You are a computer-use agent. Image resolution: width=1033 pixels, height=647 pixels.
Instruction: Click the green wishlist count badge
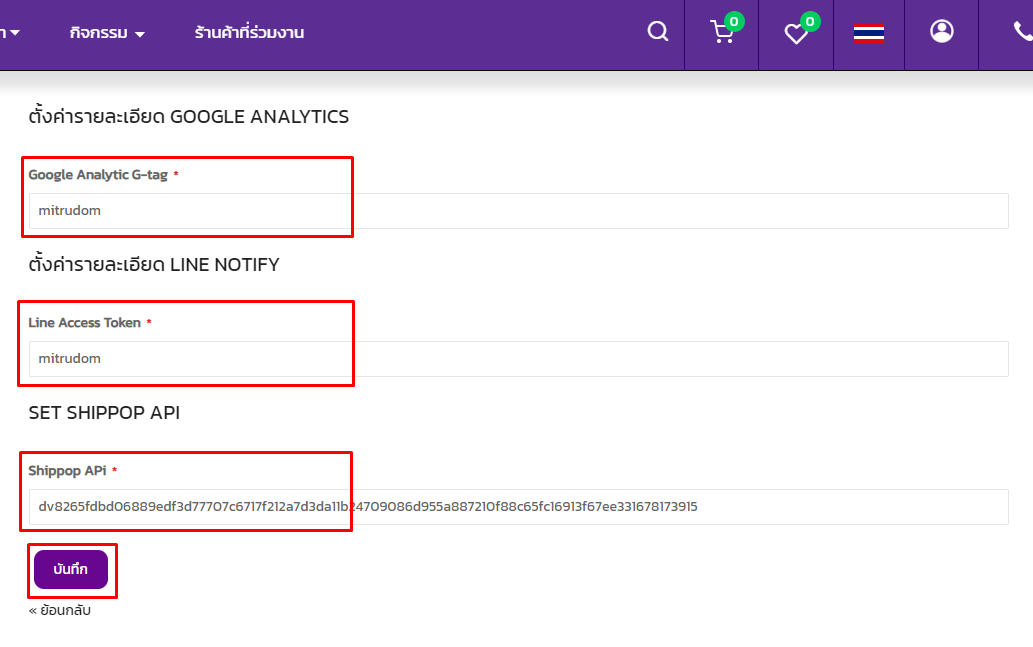810,21
